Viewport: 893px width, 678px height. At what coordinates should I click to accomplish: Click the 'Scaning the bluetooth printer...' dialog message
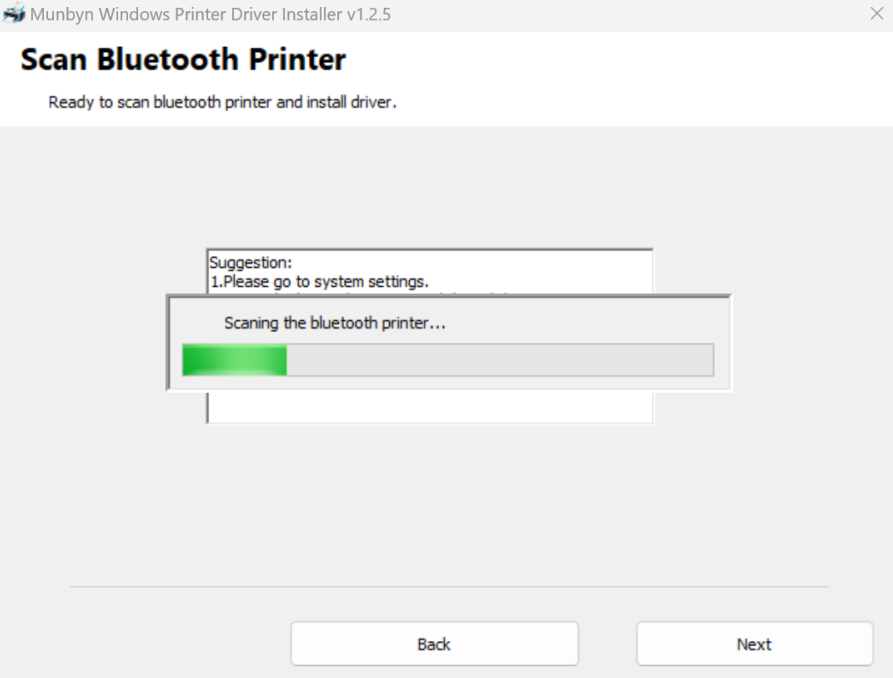(x=335, y=322)
